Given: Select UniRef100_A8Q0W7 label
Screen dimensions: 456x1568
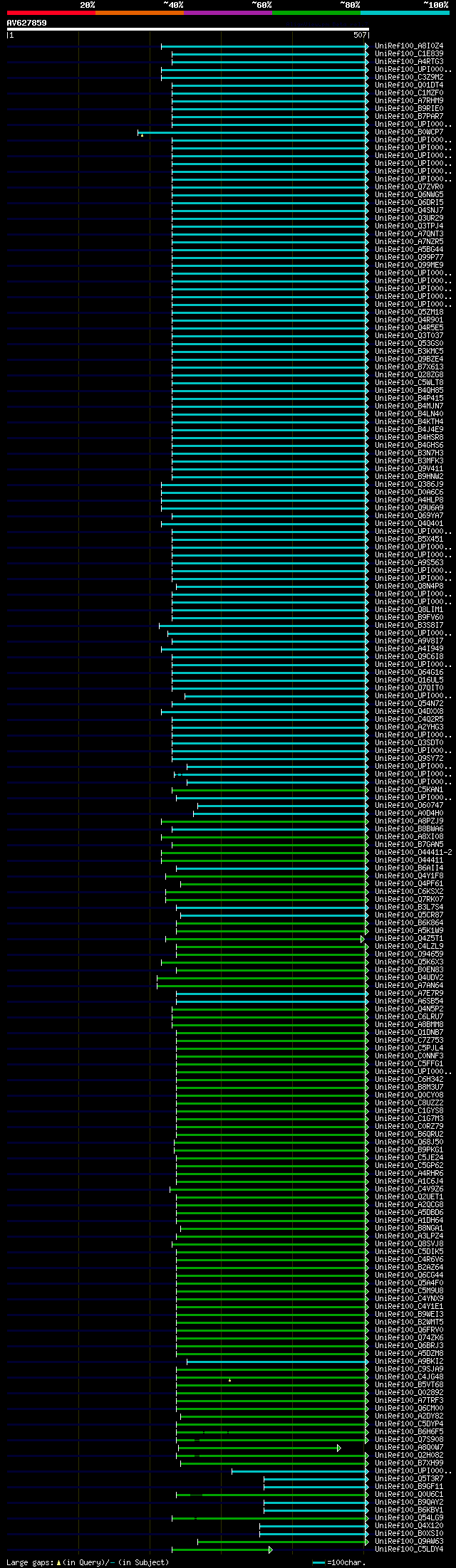Looking at the screenshot, I should click(409, 1447).
